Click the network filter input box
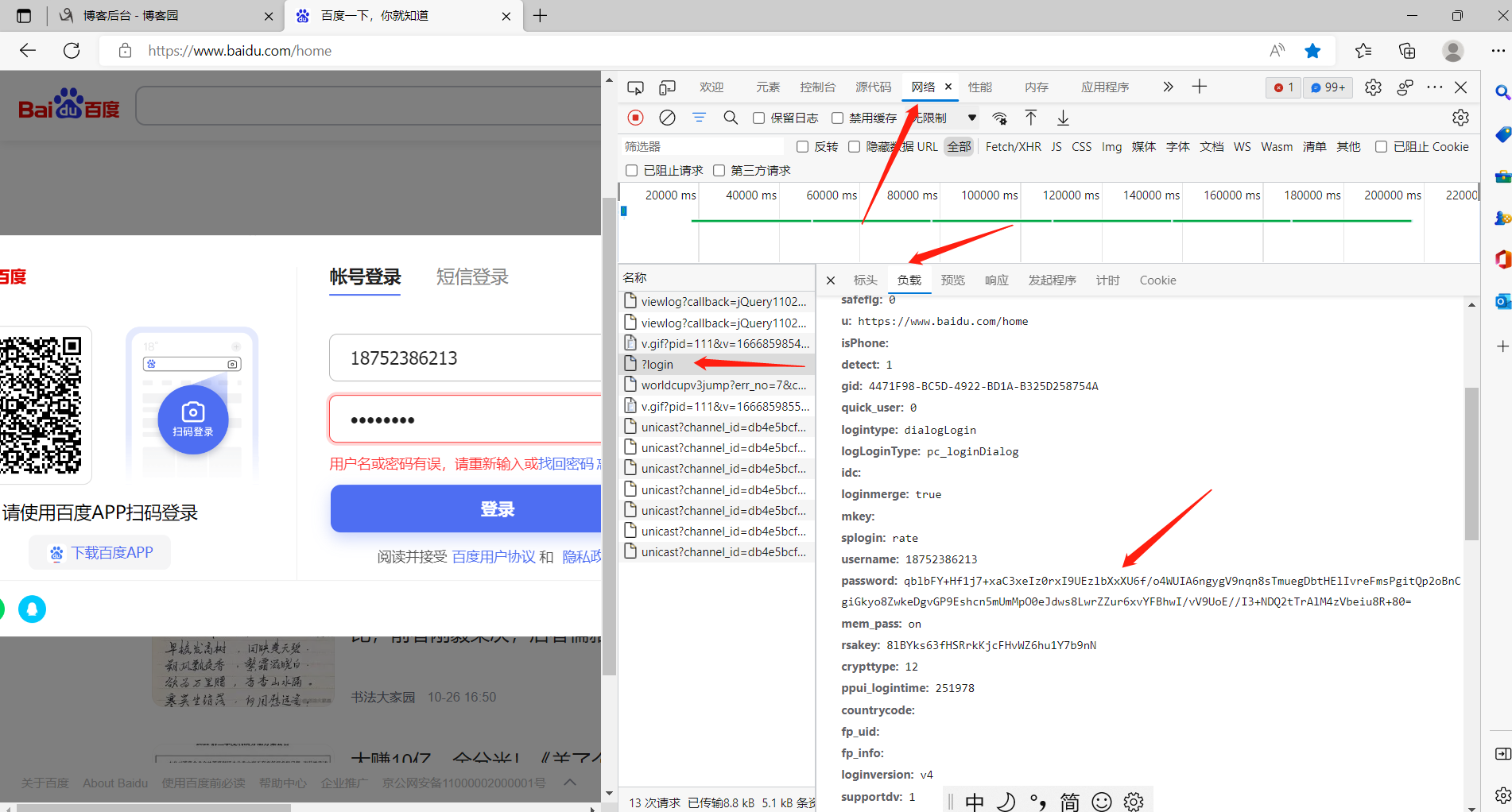 pos(702,147)
